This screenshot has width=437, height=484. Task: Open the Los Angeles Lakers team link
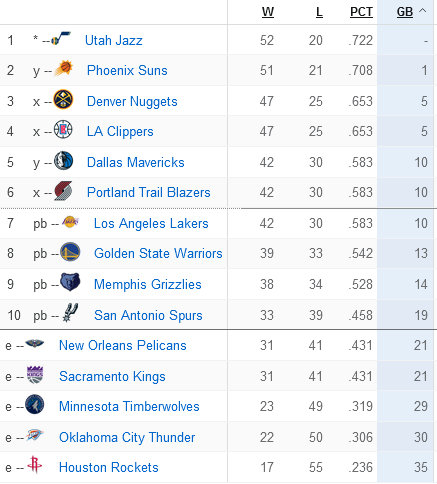pos(151,223)
